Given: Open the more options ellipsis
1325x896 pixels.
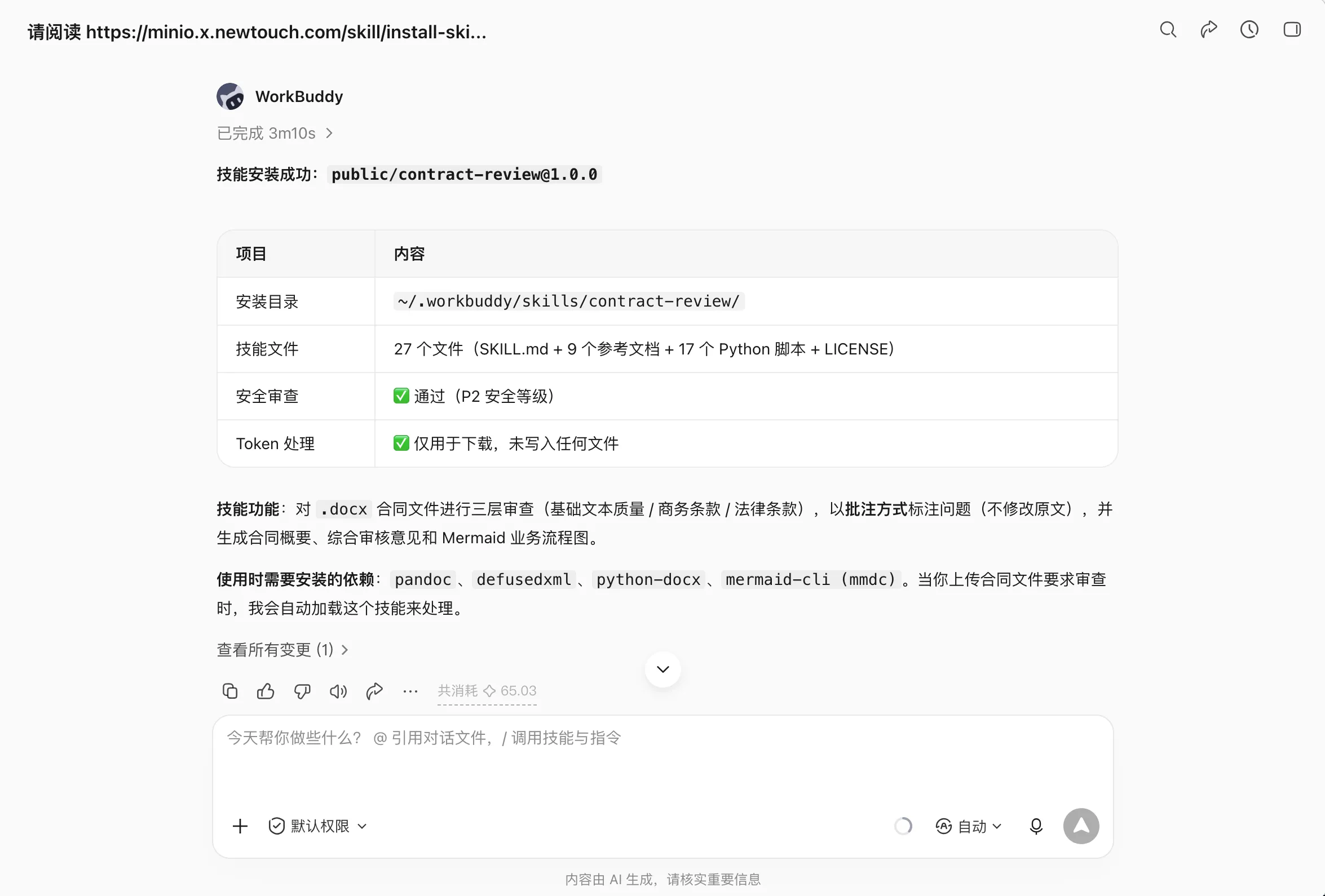Looking at the screenshot, I should [x=410, y=691].
